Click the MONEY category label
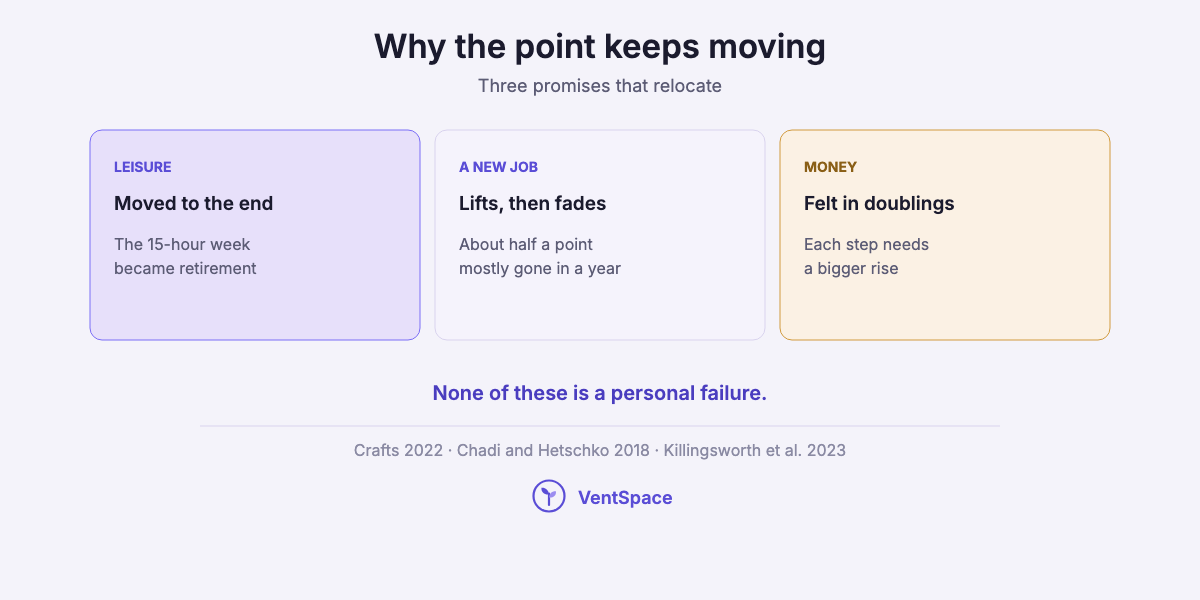 [x=831, y=167]
